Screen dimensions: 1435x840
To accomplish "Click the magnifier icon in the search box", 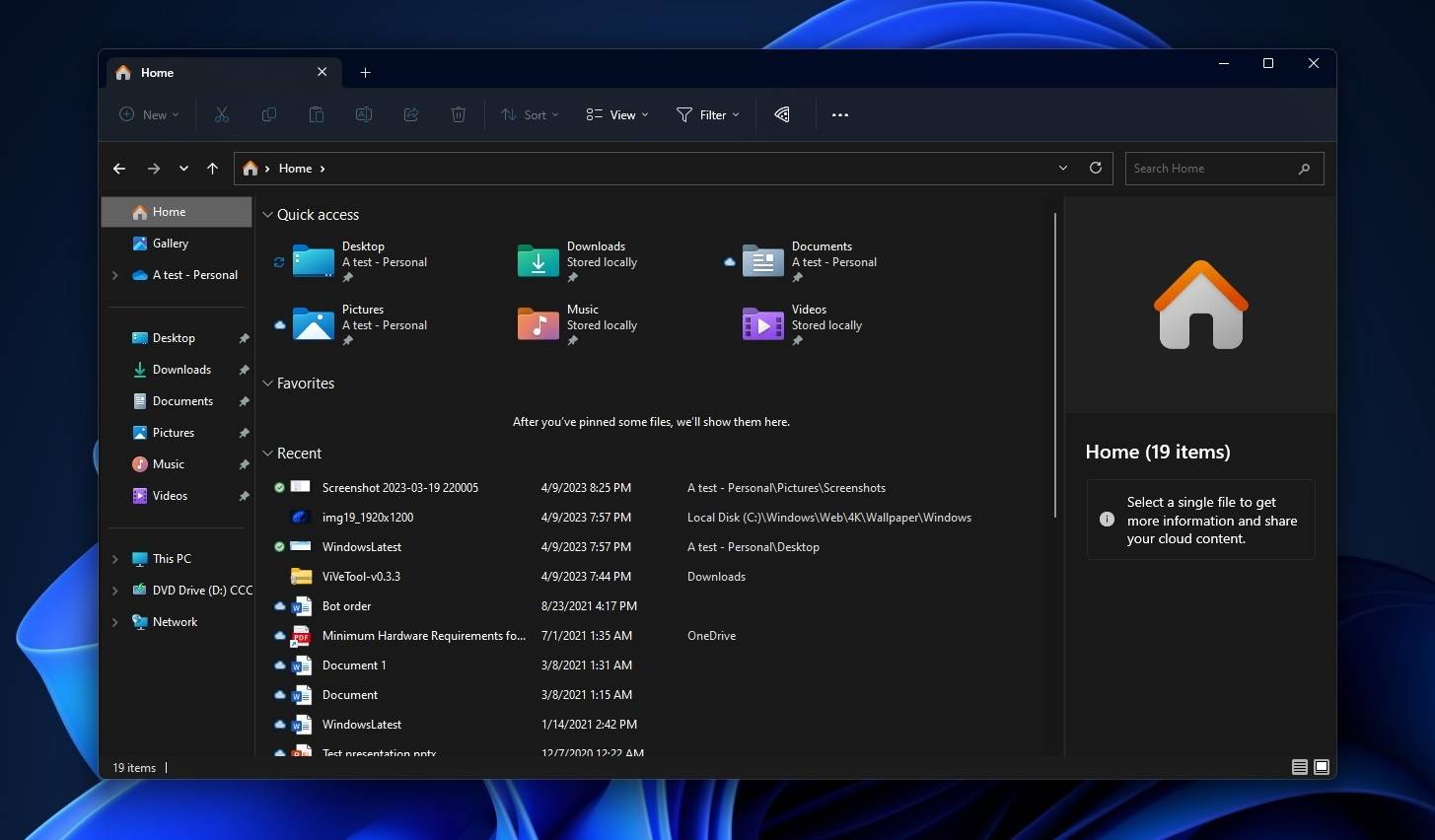I will pyautogui.click(x=1304, y=168).
